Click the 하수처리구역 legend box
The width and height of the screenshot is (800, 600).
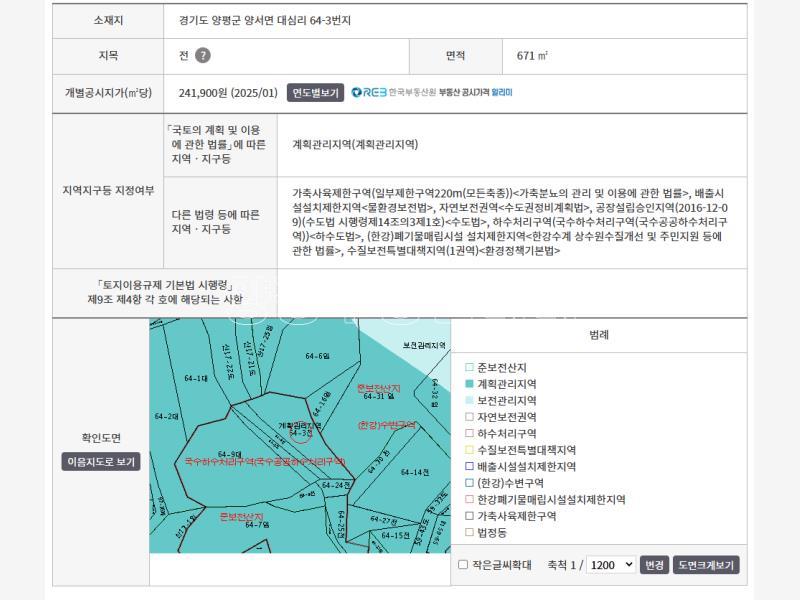[x=469, y=433]
